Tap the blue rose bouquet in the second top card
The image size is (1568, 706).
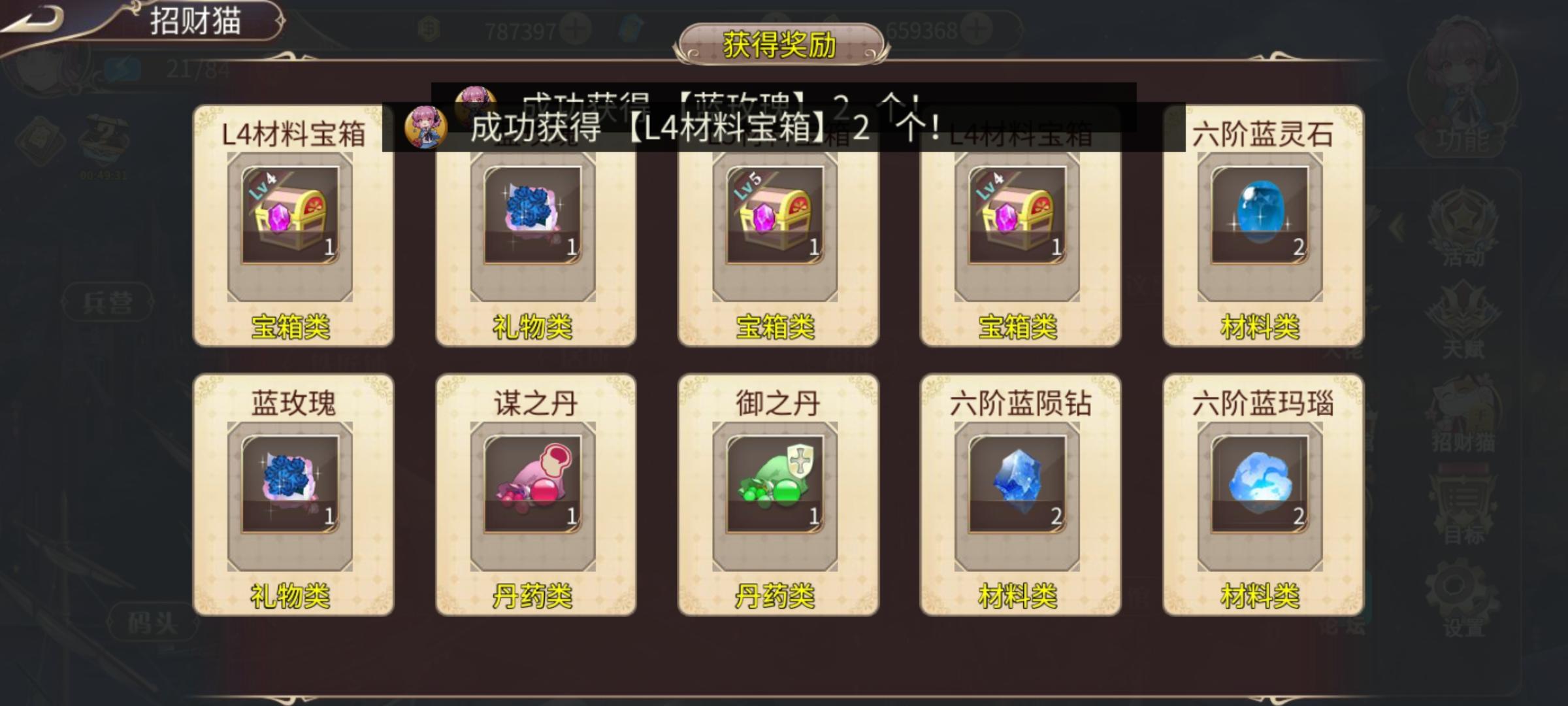tap(532, 216)
